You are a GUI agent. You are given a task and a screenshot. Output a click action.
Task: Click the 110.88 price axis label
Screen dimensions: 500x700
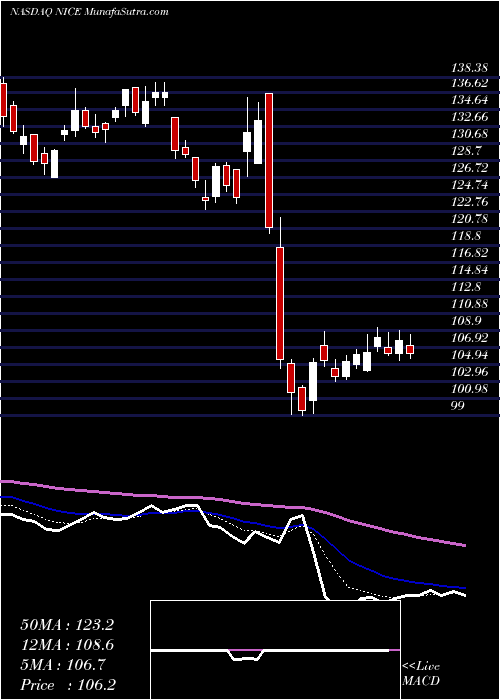tap(470, 304)
